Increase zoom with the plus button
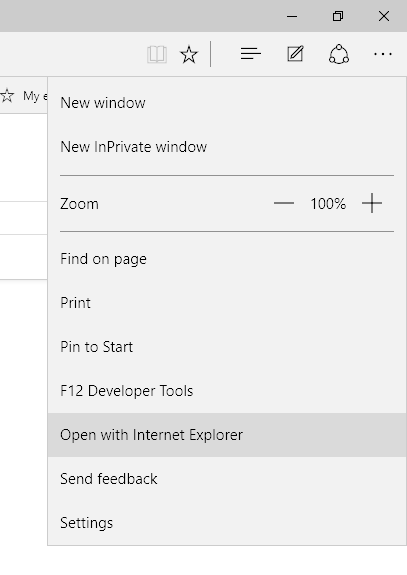The image size is (407, 575). (x=372, y=203)
